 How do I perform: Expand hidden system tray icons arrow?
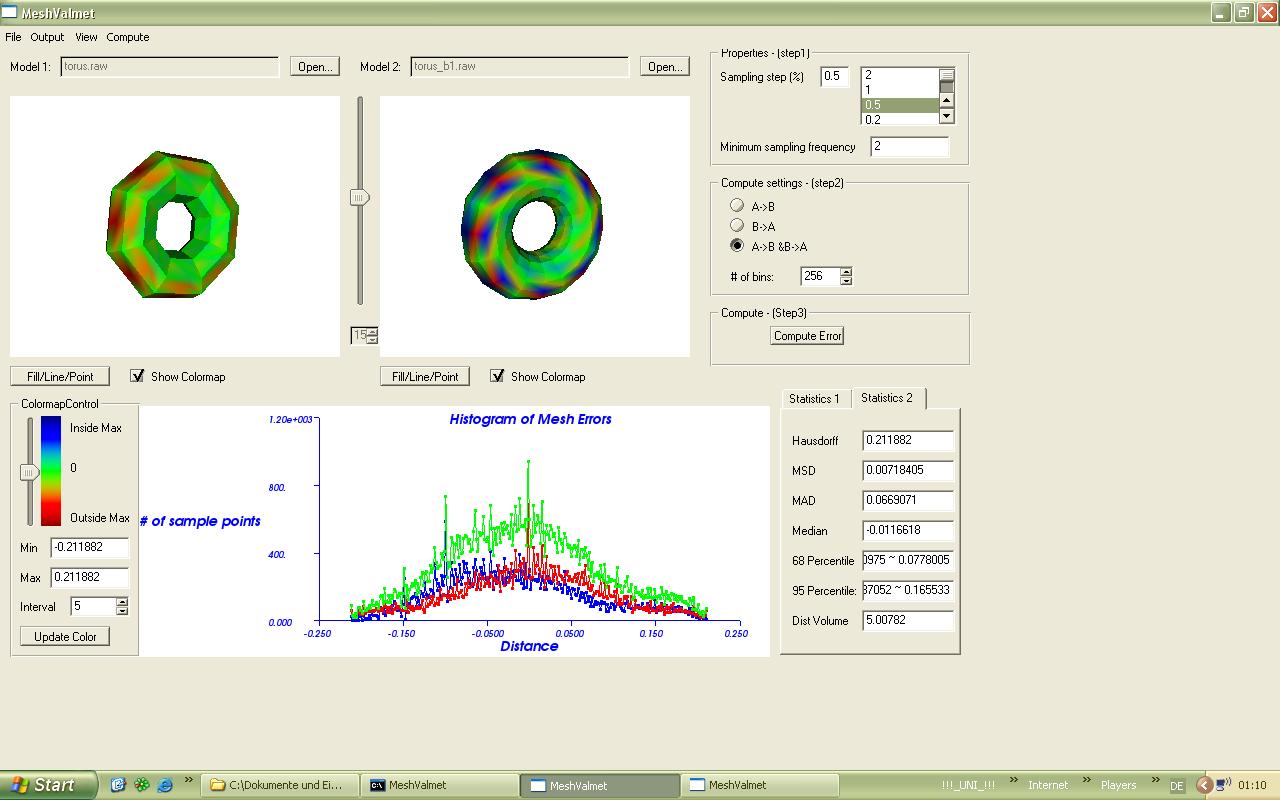1204,785
